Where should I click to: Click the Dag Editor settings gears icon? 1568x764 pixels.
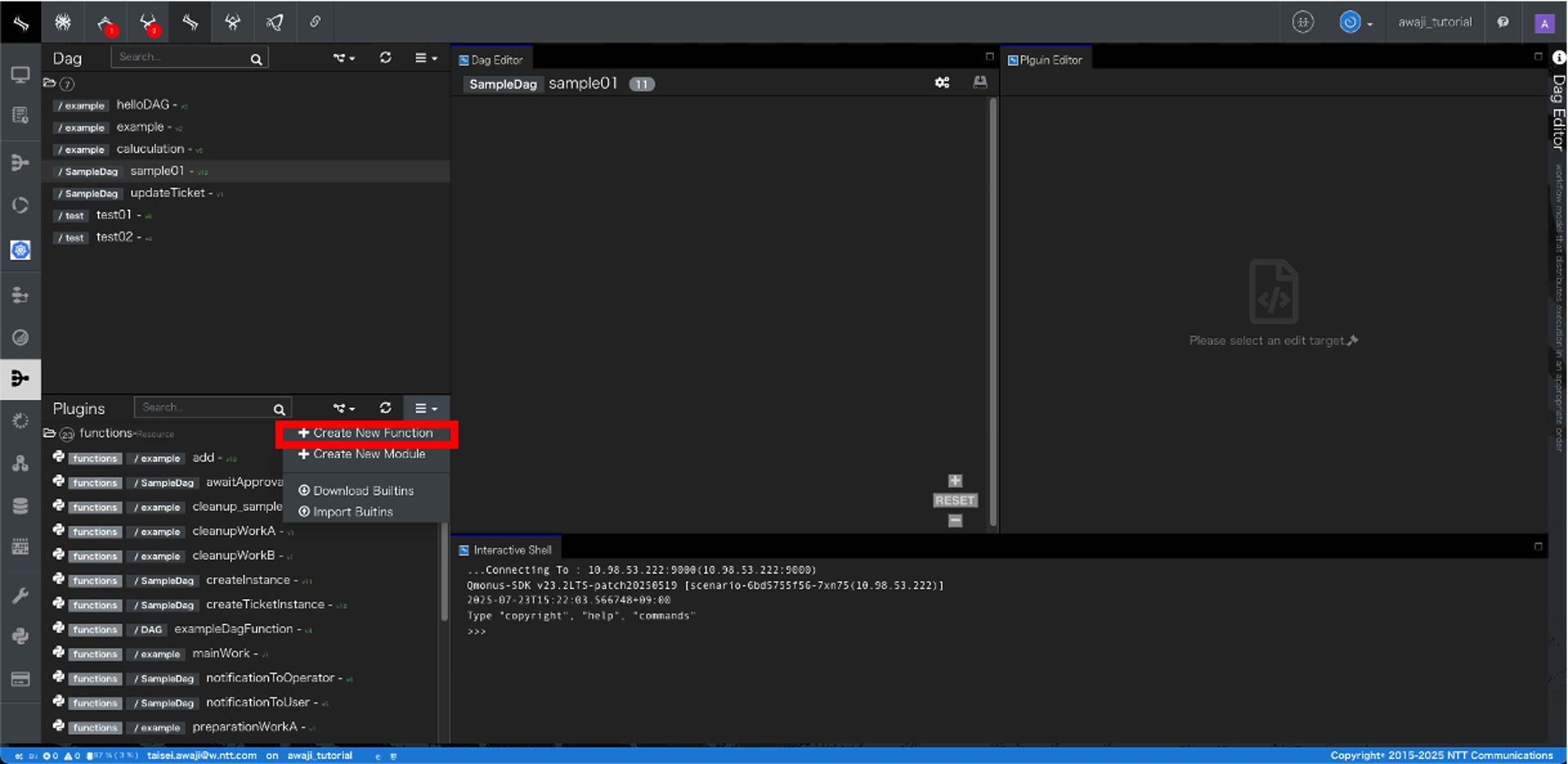tap(942, 83)
